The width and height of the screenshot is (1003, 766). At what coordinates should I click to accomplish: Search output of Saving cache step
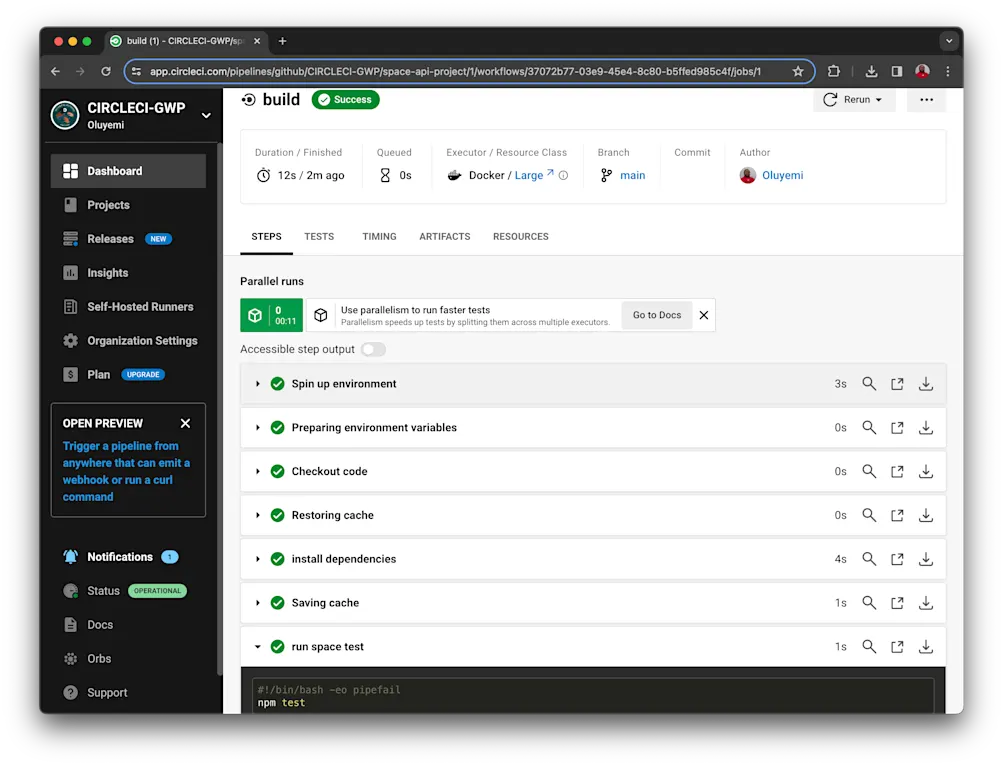tap(869, 603)
